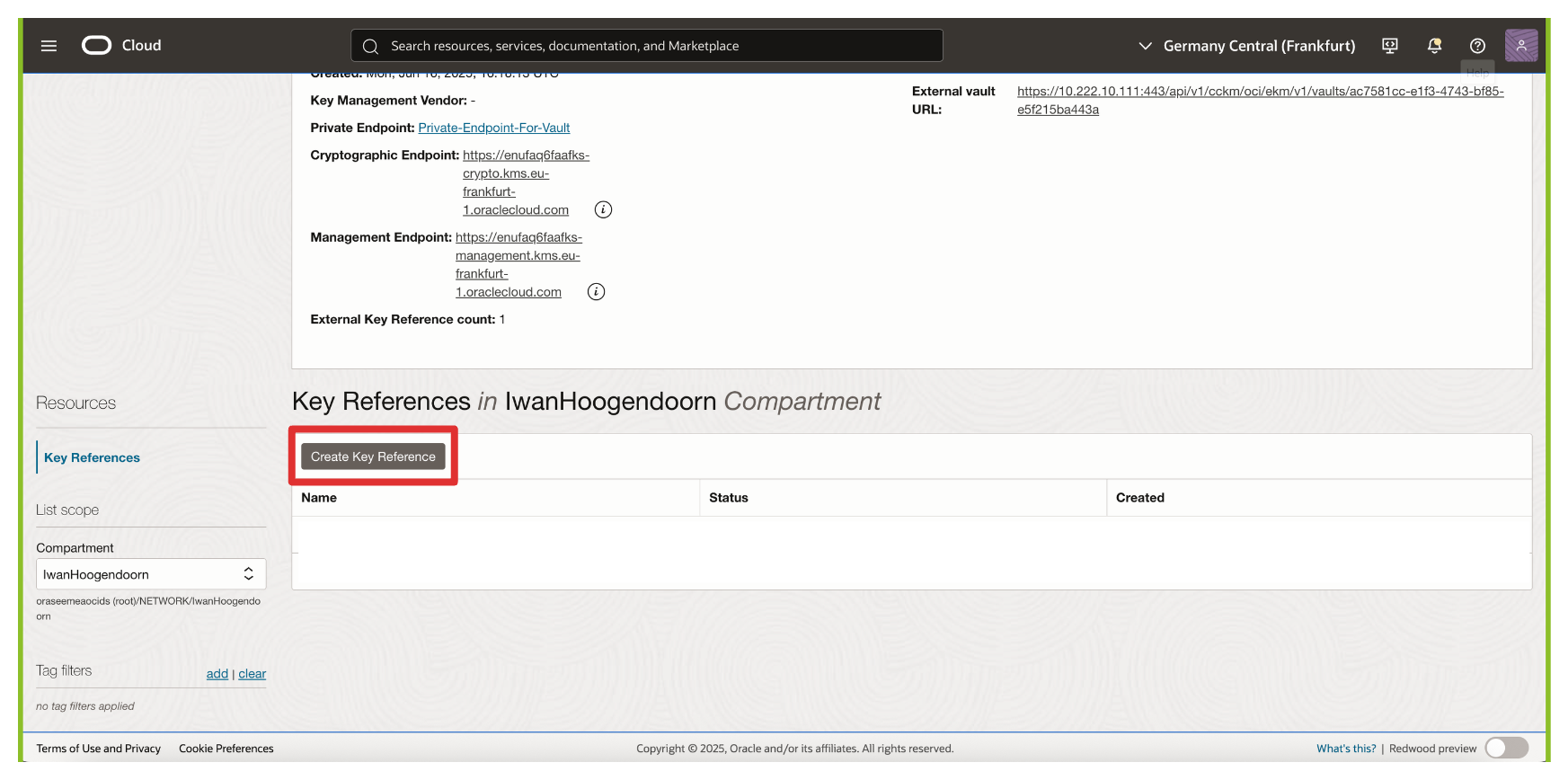
Task: Open the What's this? link
Action: pyautogui.click(x=1345, y=749)
